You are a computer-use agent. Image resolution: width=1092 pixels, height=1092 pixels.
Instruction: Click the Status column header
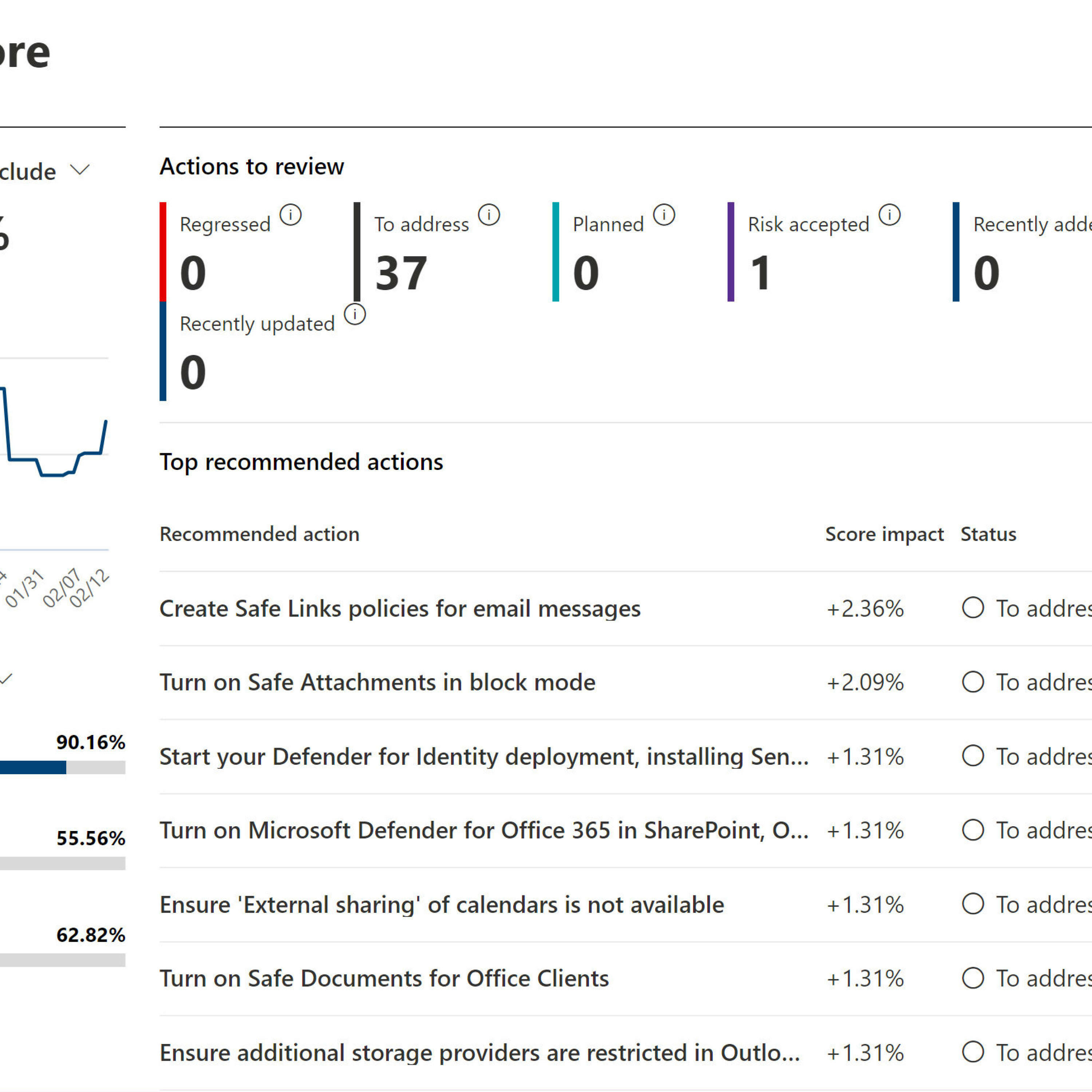(988, 534)
